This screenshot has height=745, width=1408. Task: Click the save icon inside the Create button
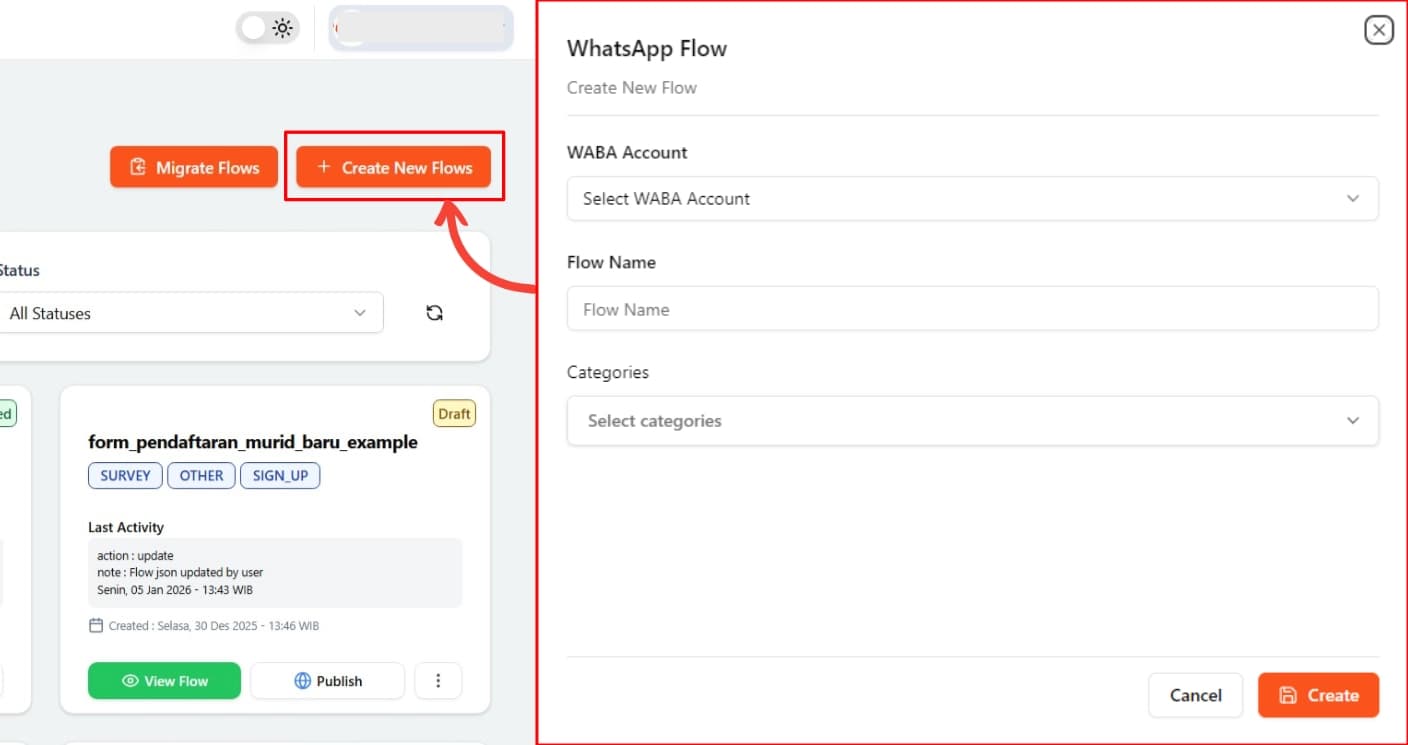(1290, 695)
